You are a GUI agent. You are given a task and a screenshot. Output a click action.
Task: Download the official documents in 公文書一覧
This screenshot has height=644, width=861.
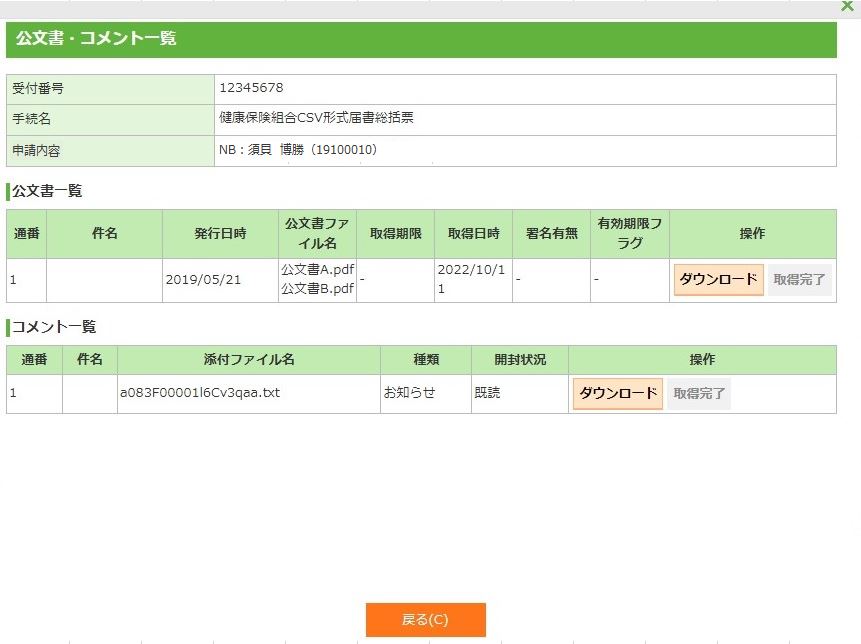(718, 280)
